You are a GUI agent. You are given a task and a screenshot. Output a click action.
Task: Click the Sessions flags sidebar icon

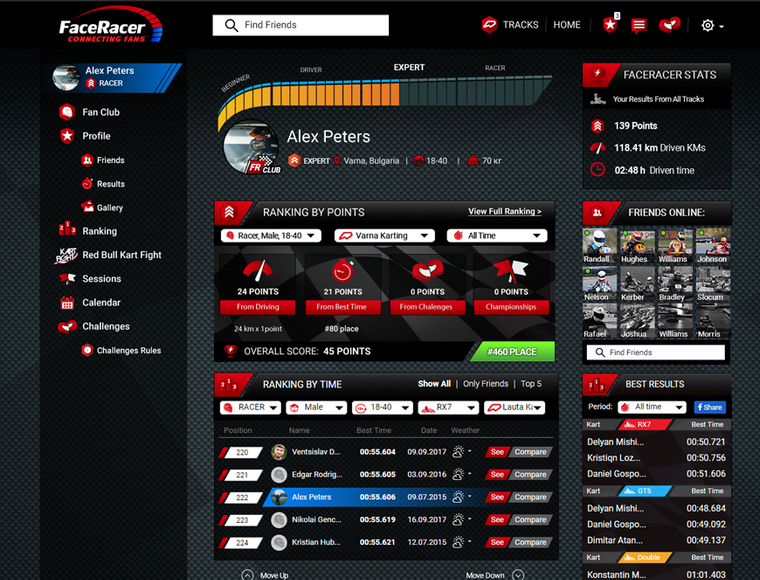point(67,279)
